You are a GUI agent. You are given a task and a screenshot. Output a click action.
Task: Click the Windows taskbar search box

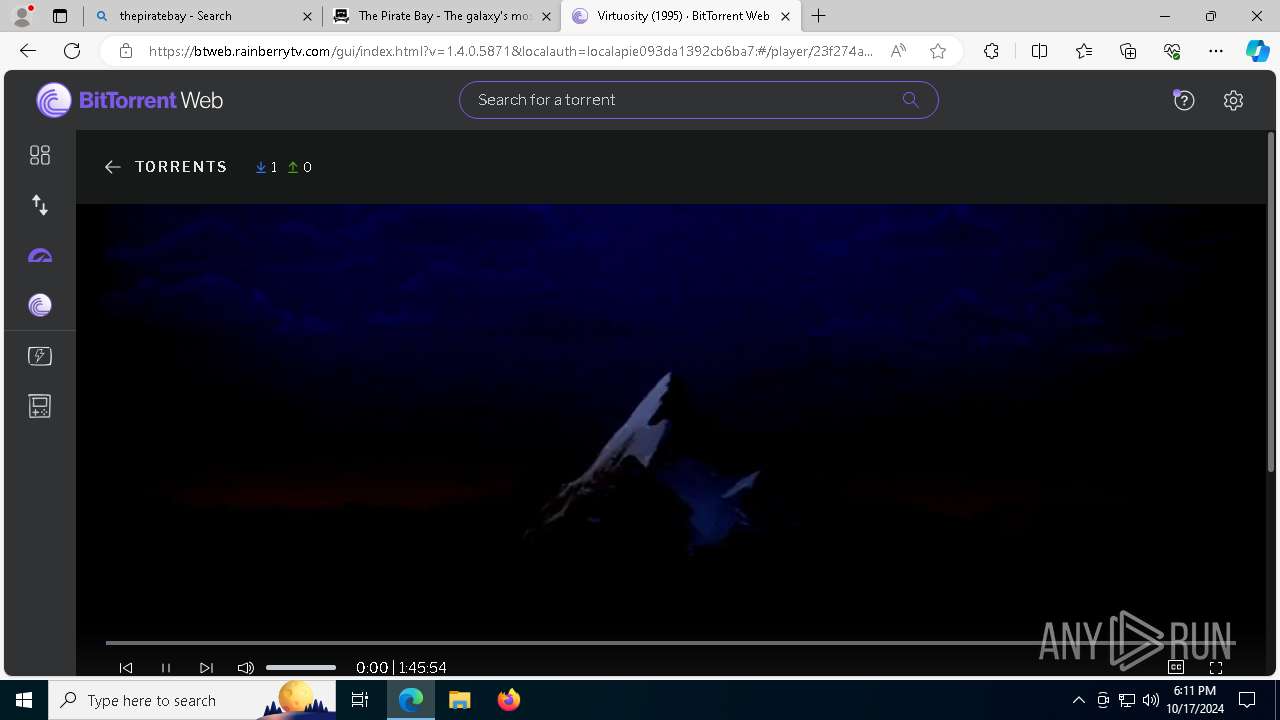coord(192,700)
